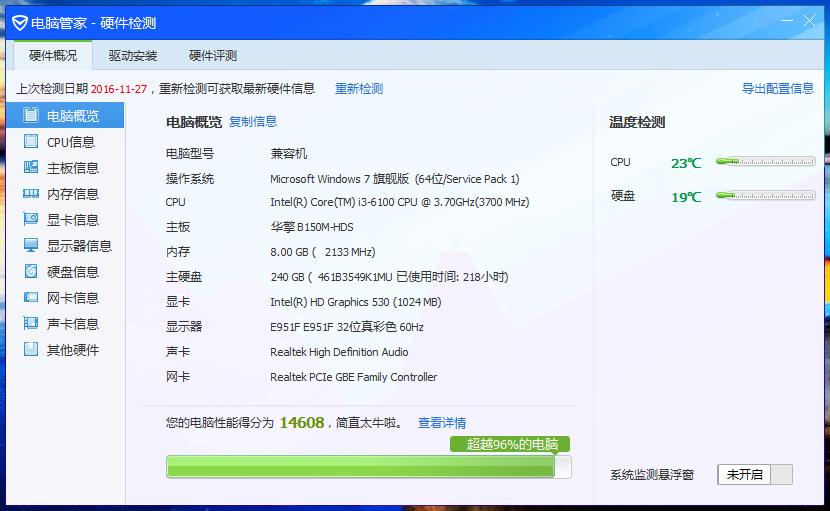The height and width of the screenshot is (511, 830).
Task: Click the display value E951F 32位真彩色 60Hz
Action: pyautogui.click(x=347, y=327)
